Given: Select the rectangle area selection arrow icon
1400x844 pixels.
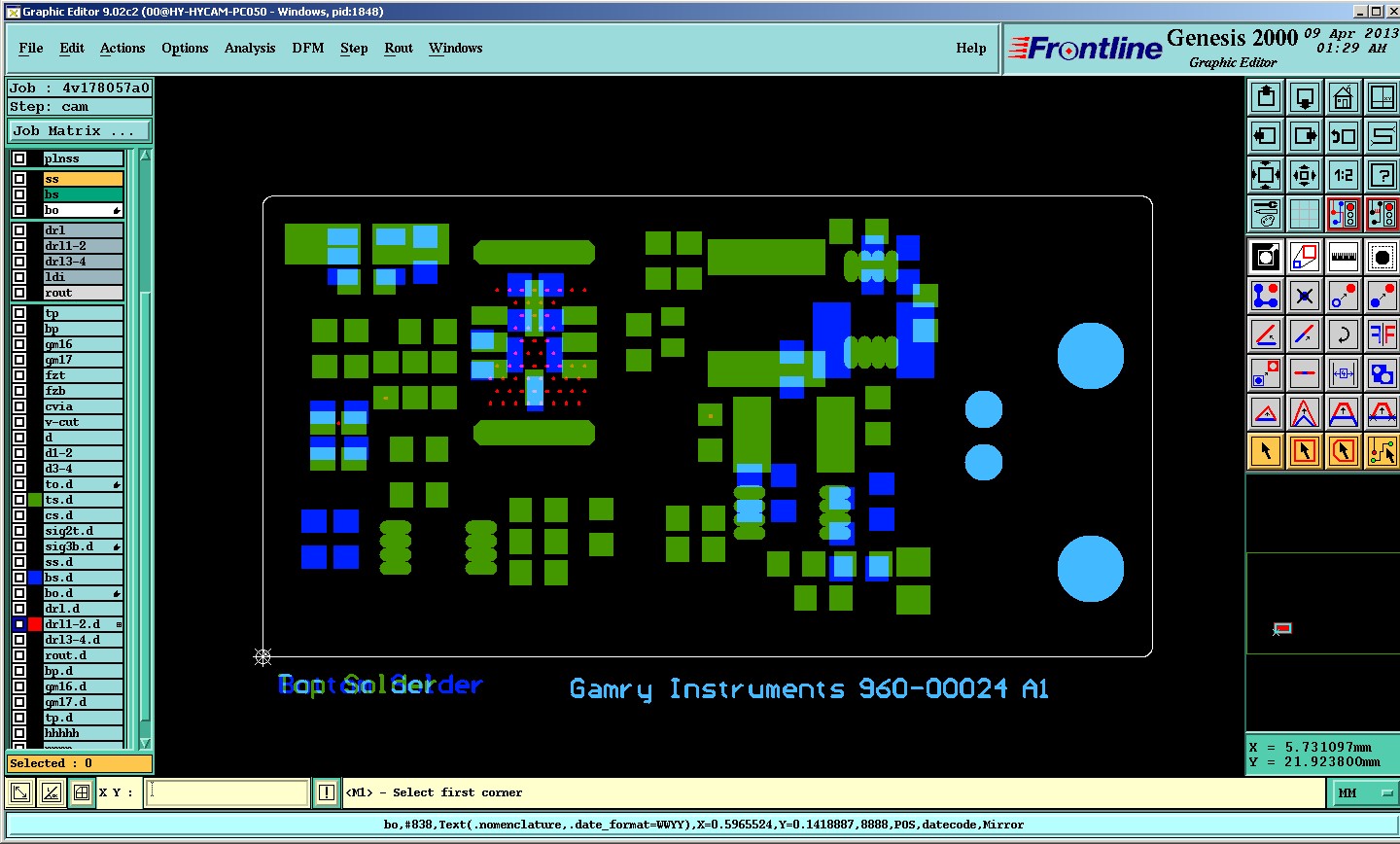Looking at the screenshot, I should (x=1305, y=451).
